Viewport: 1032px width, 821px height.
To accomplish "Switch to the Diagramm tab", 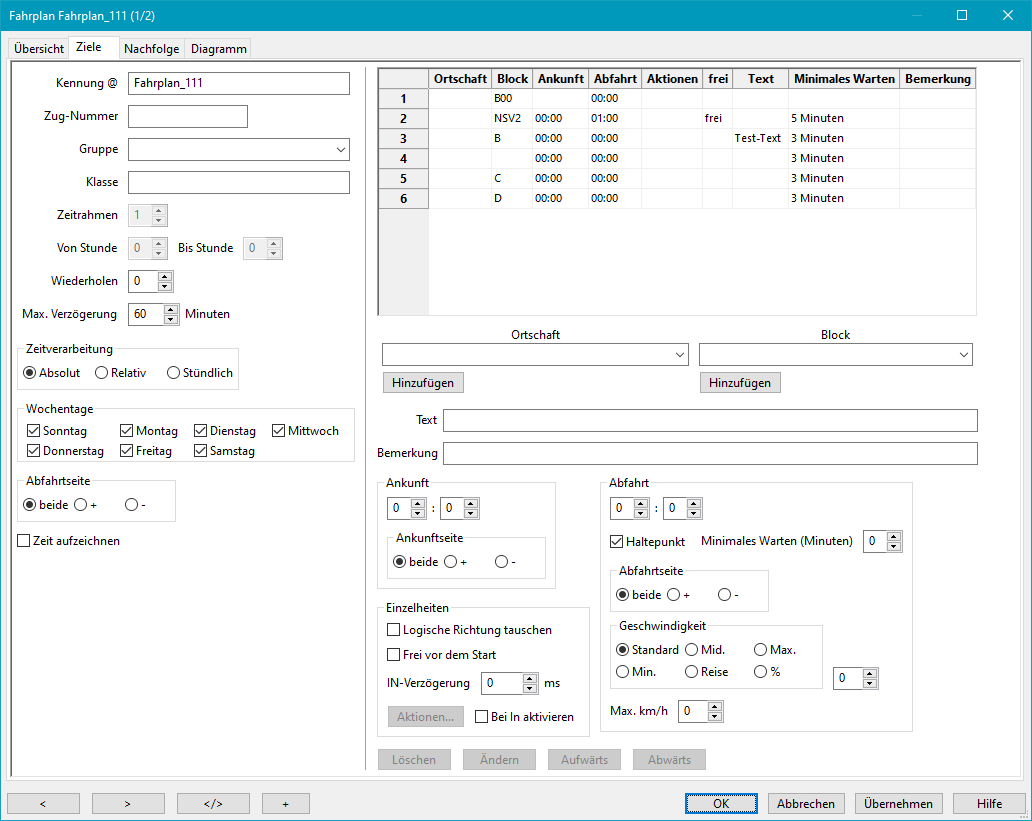I will coord(218,49).
